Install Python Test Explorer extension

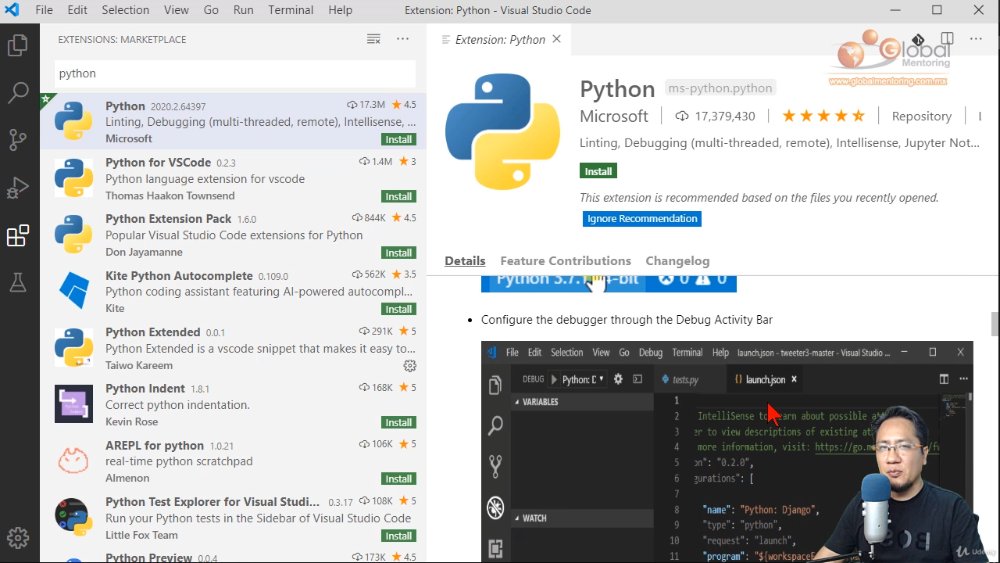point(399,536)
